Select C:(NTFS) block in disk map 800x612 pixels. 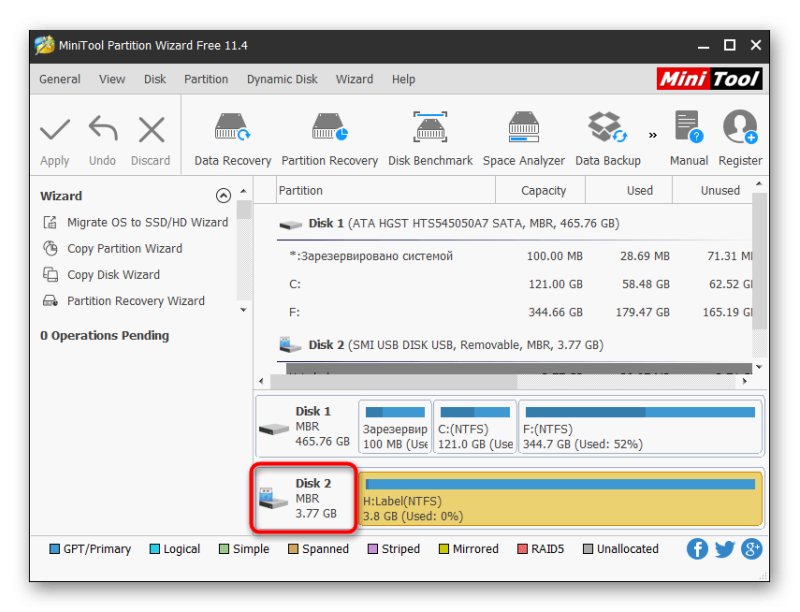point(475,426)
